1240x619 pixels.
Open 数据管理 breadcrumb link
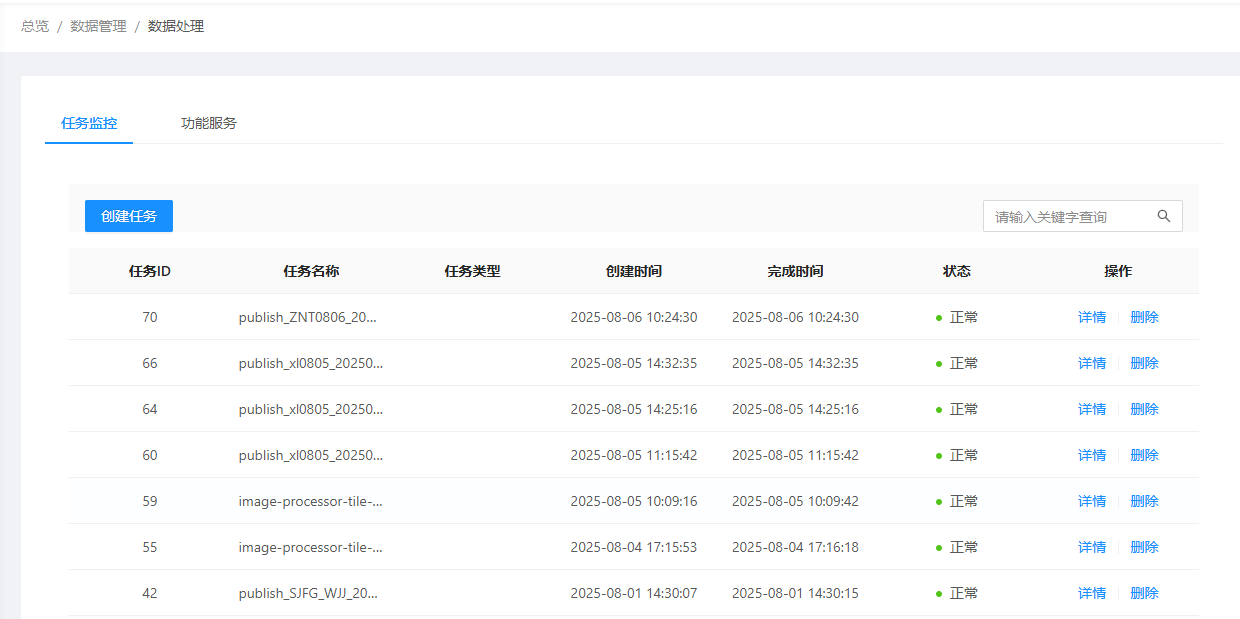pyautogui.click(x=98, y=26)
